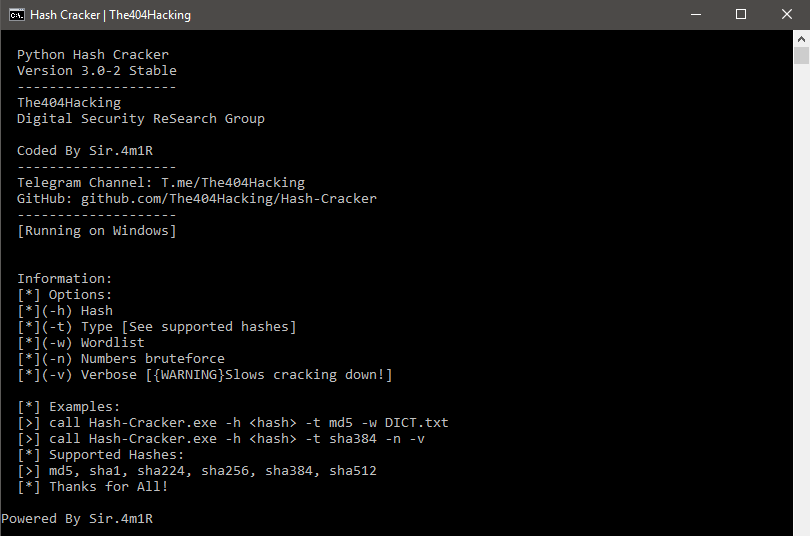Click the Telegram link T.me/The404Hacking
Screen dimensions: 810x536
coord(233,183)
